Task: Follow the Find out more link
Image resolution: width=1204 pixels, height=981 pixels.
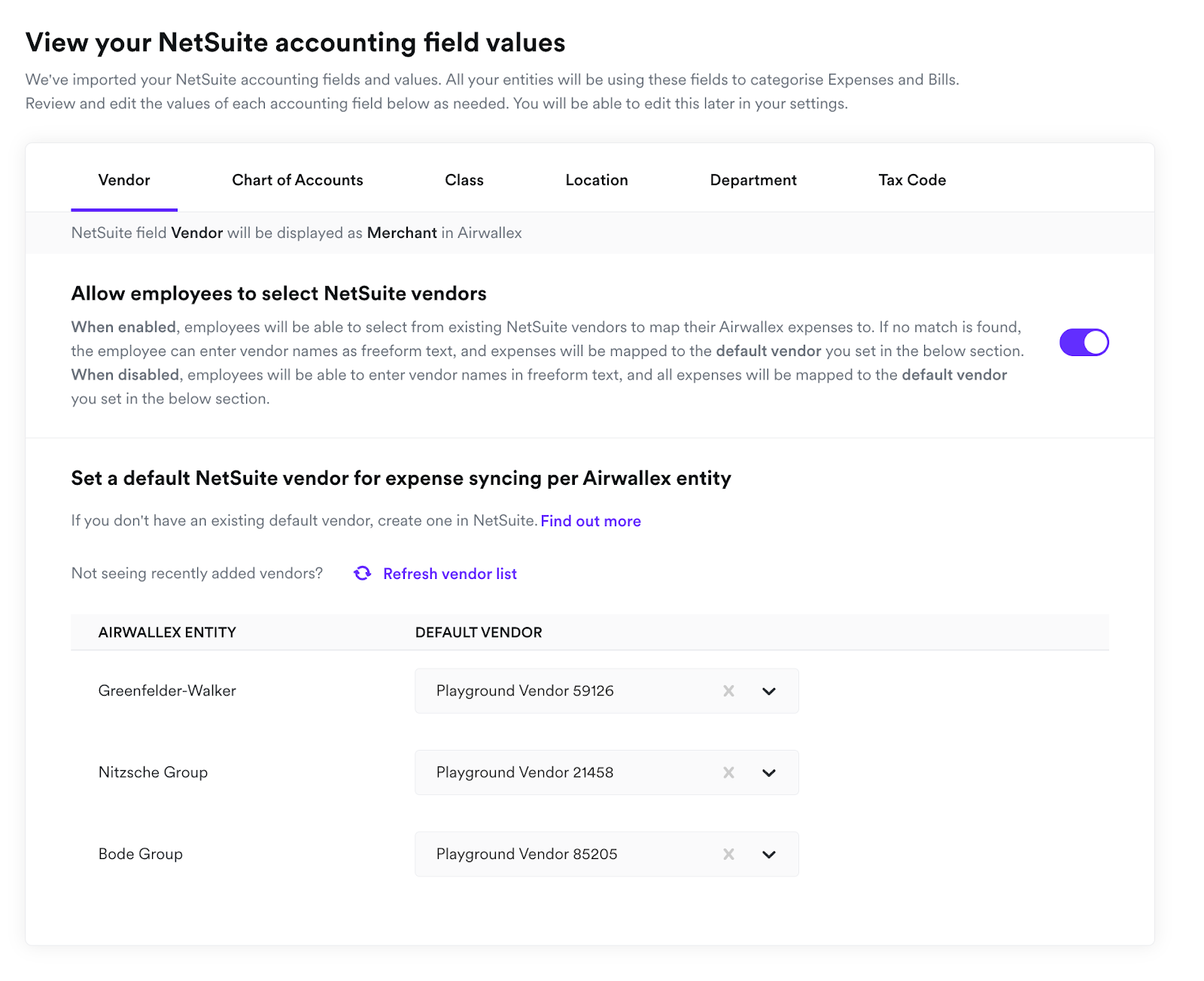Action: (591, 521)
